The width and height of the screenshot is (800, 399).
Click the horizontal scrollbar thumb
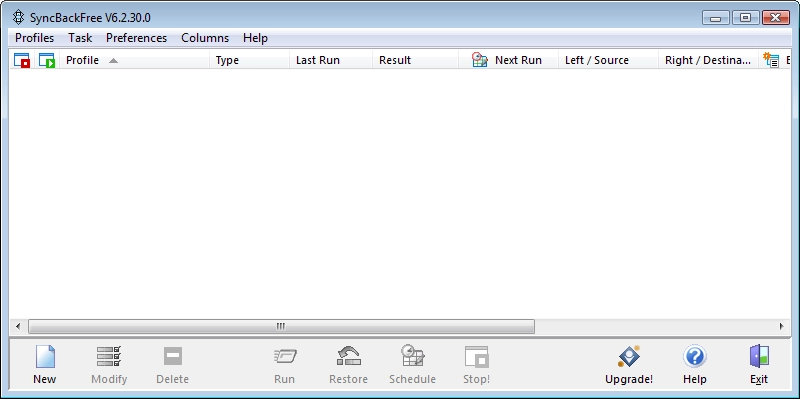tap(281, 327)
